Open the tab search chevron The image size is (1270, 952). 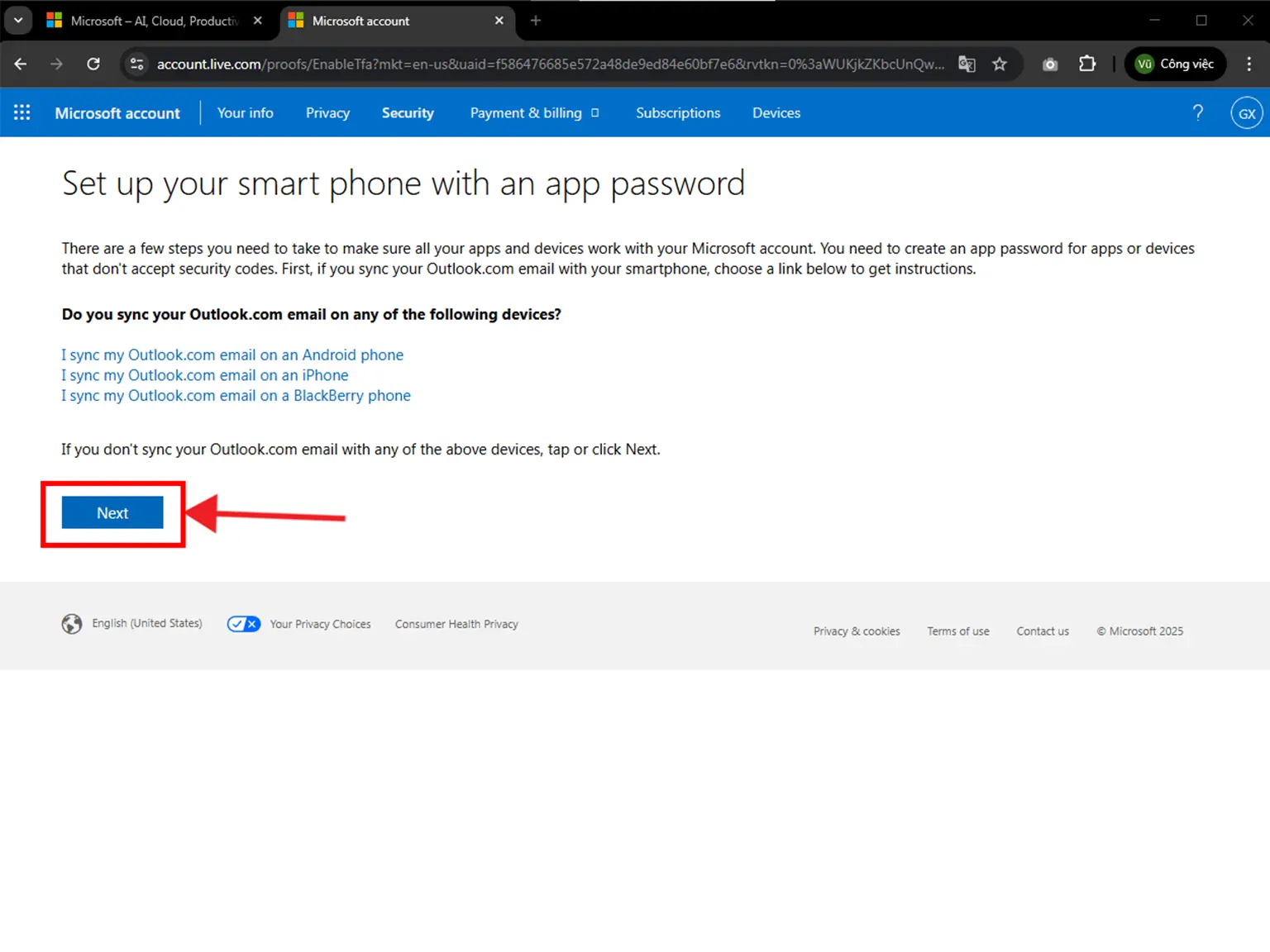coord(17,20)
